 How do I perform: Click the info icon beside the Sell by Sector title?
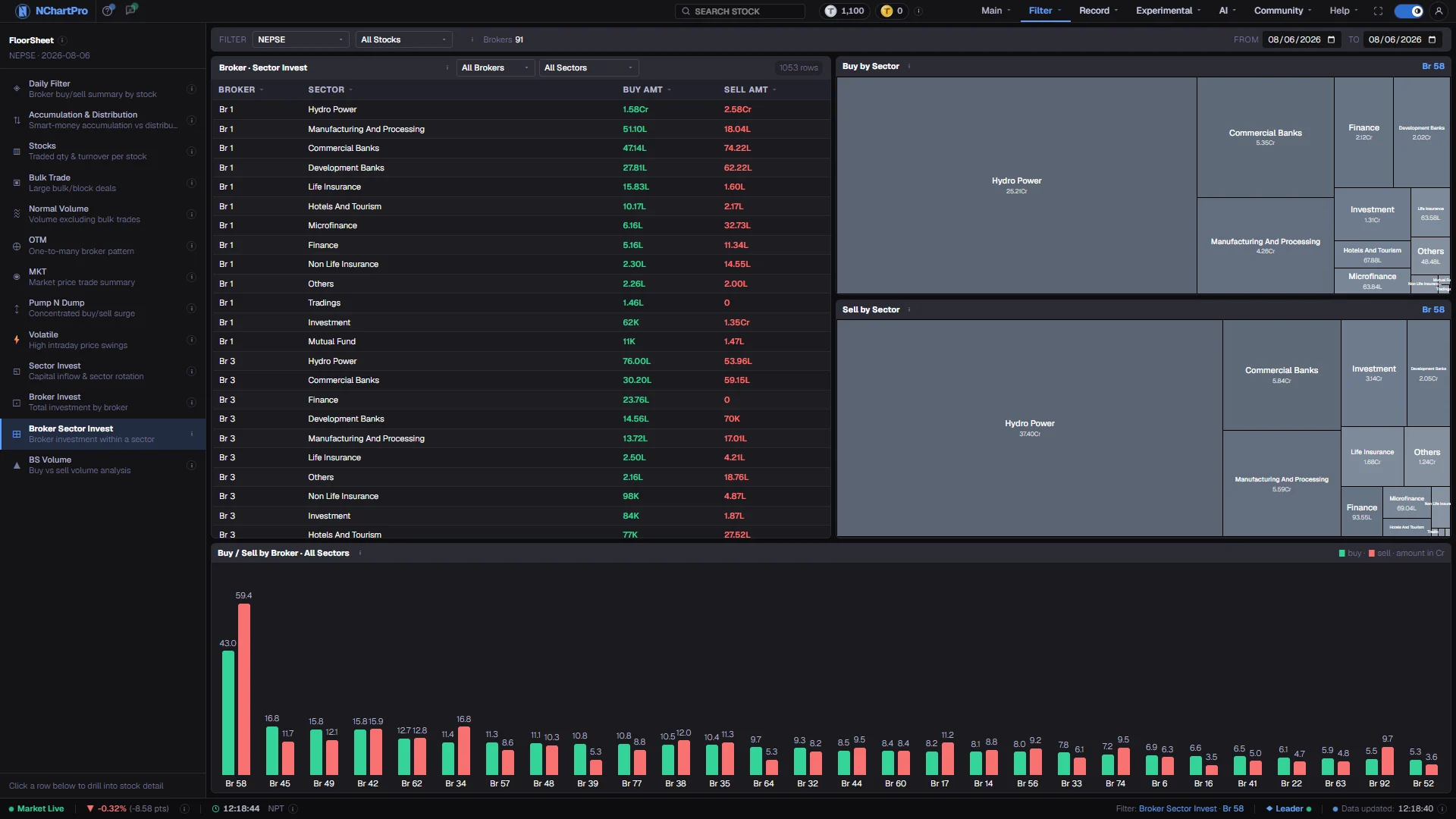[909, 309]
